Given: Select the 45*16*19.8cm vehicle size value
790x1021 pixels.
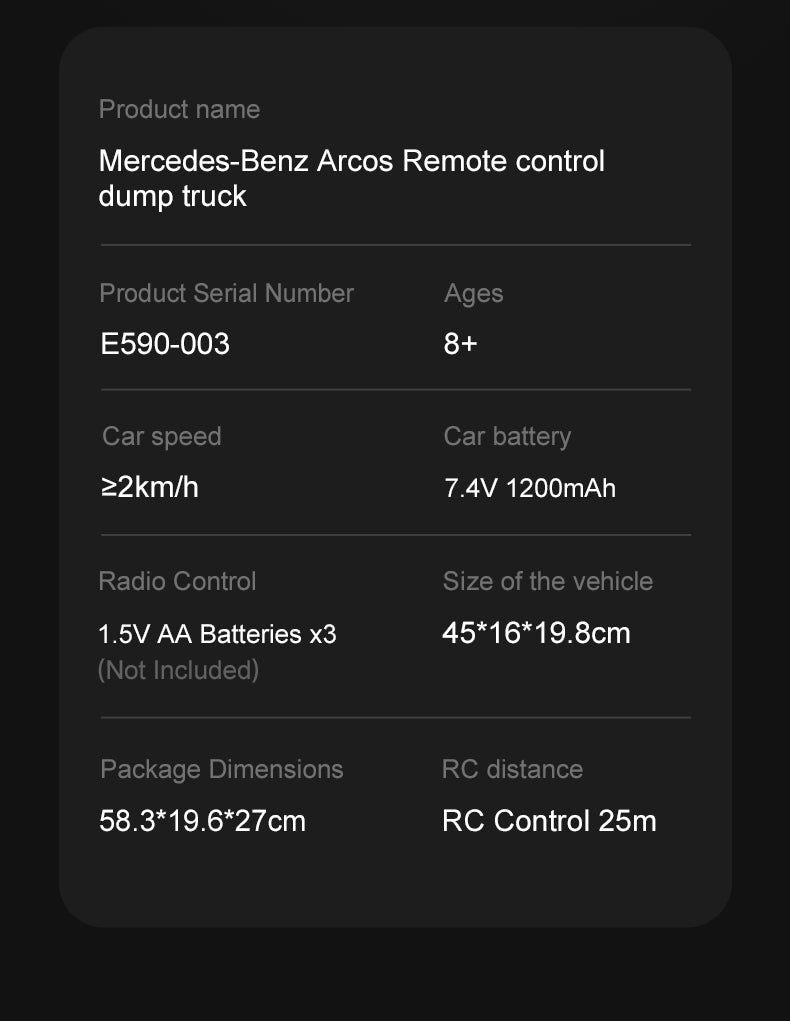Looking at the screenshot, I should pos(536,633).
